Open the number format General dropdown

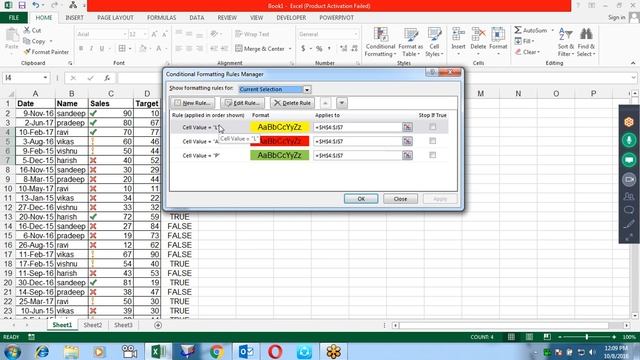click(356, 34)
